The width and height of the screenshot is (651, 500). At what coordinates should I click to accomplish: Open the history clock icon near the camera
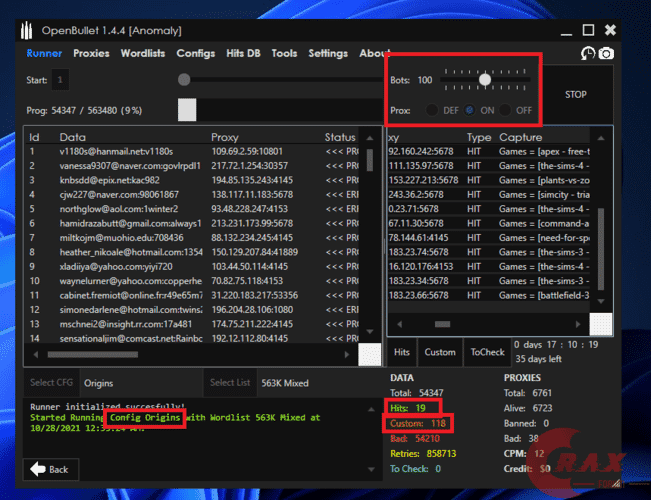[x=588, y=53]
